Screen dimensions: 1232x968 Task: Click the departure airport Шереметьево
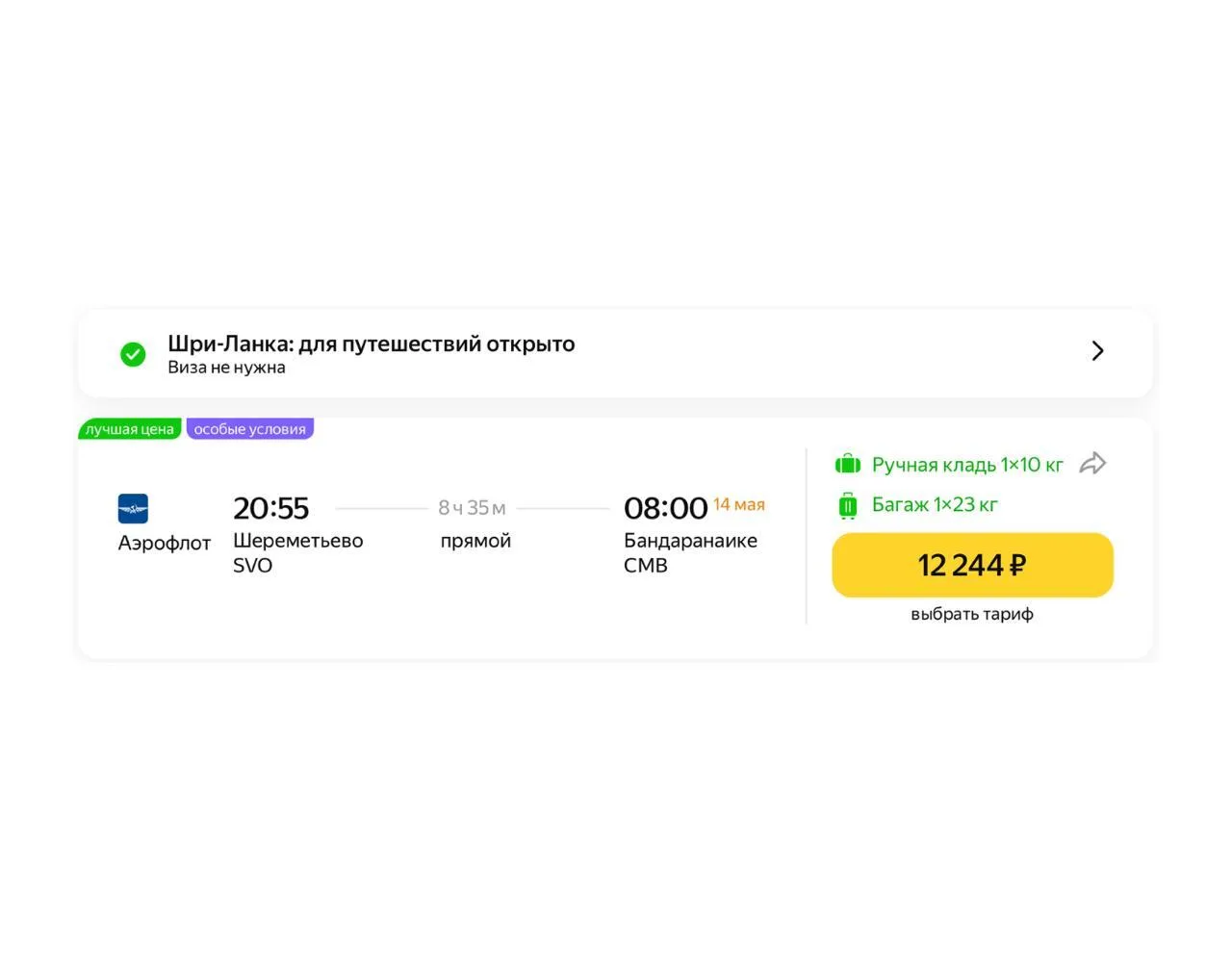[298, 541]
